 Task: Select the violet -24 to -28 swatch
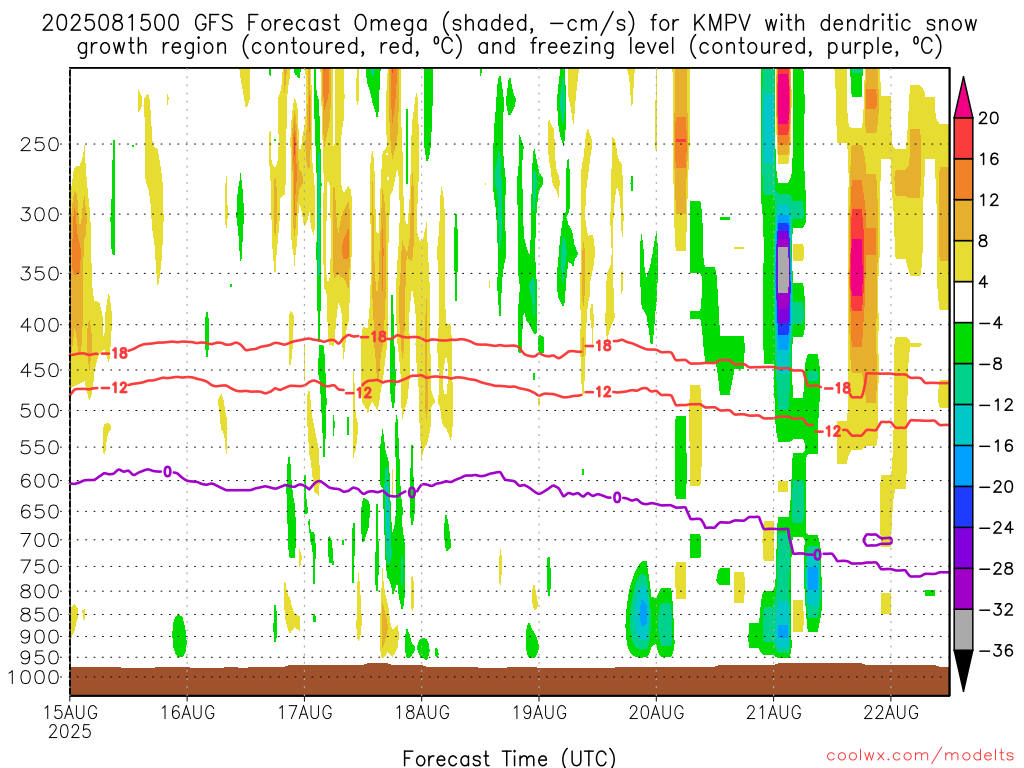963,548
